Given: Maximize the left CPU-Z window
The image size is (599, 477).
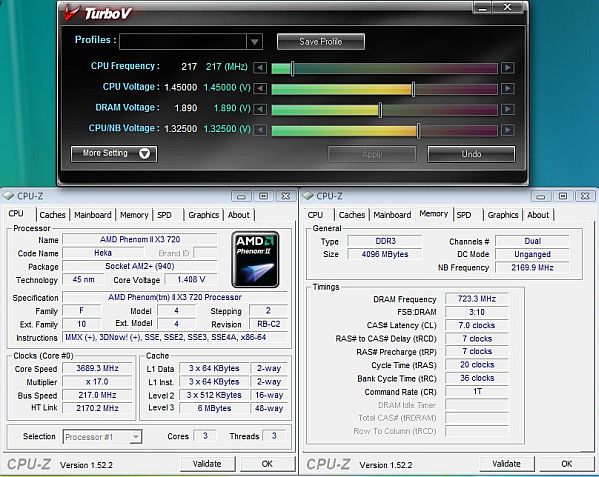Looking at the screenshot, I should tap(263, 196).
